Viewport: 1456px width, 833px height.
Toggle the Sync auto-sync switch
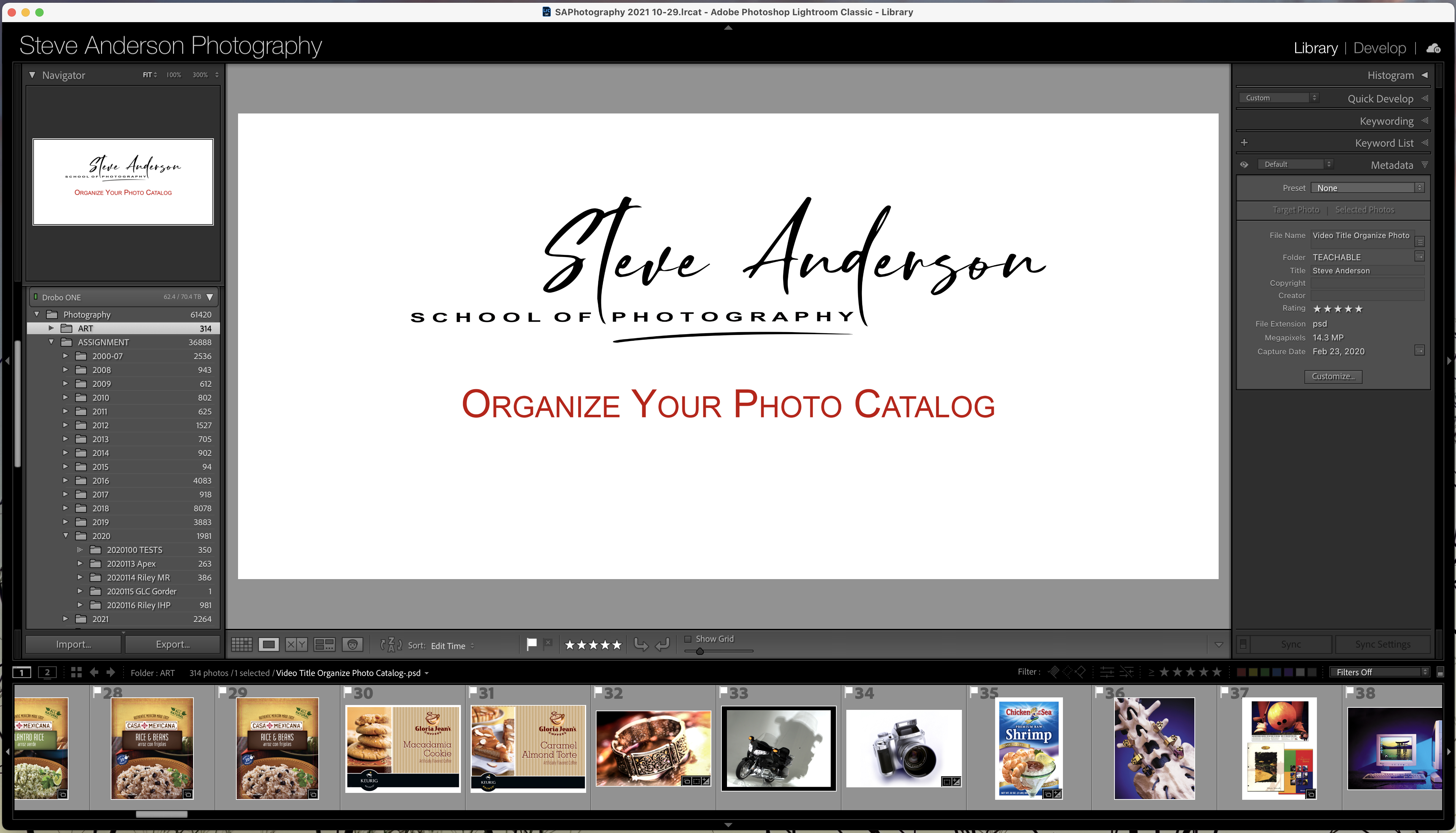pyautogui.click(x=1243, y=644)
